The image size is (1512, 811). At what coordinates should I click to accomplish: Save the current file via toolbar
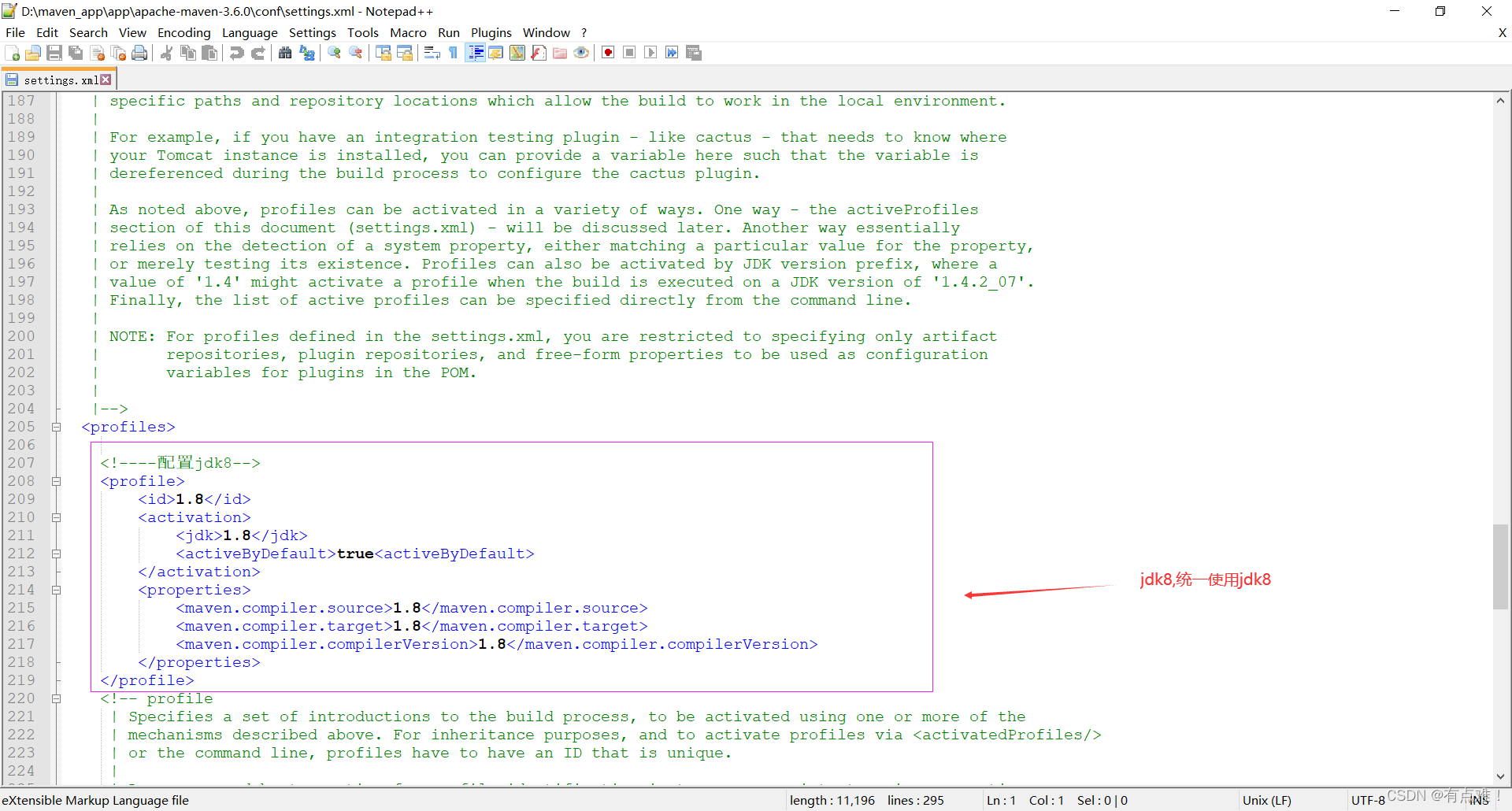(54, 53)
